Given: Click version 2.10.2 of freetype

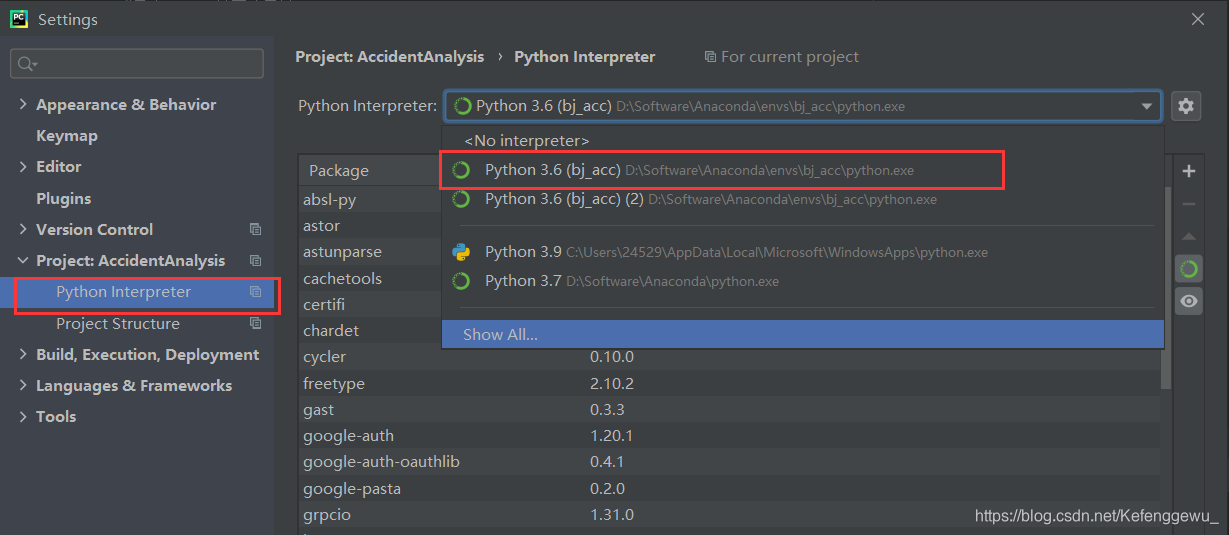Looking at the screenshot, I should coord(612,384).
